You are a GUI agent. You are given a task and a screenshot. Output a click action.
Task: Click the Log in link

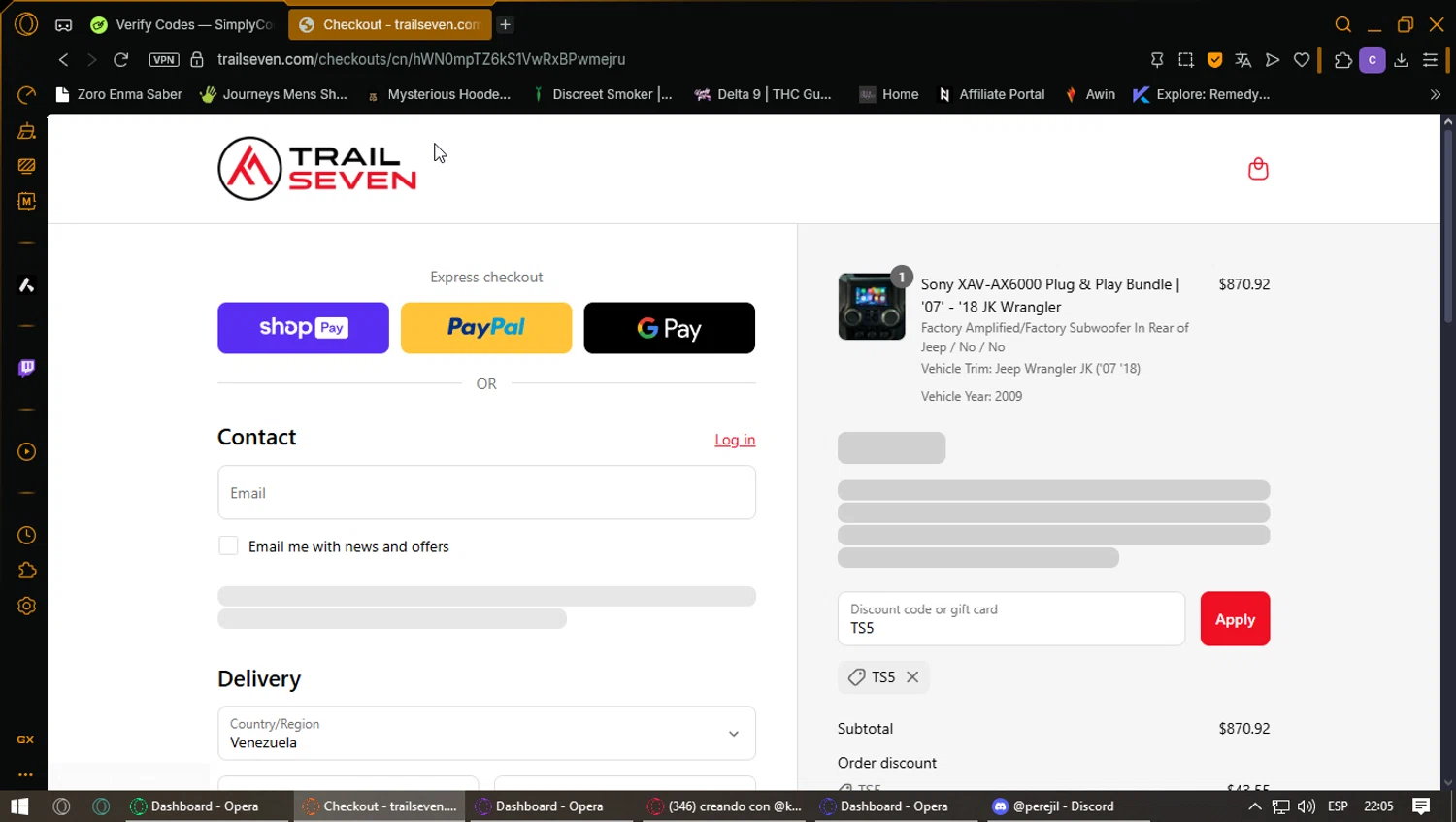click(735, 440)
